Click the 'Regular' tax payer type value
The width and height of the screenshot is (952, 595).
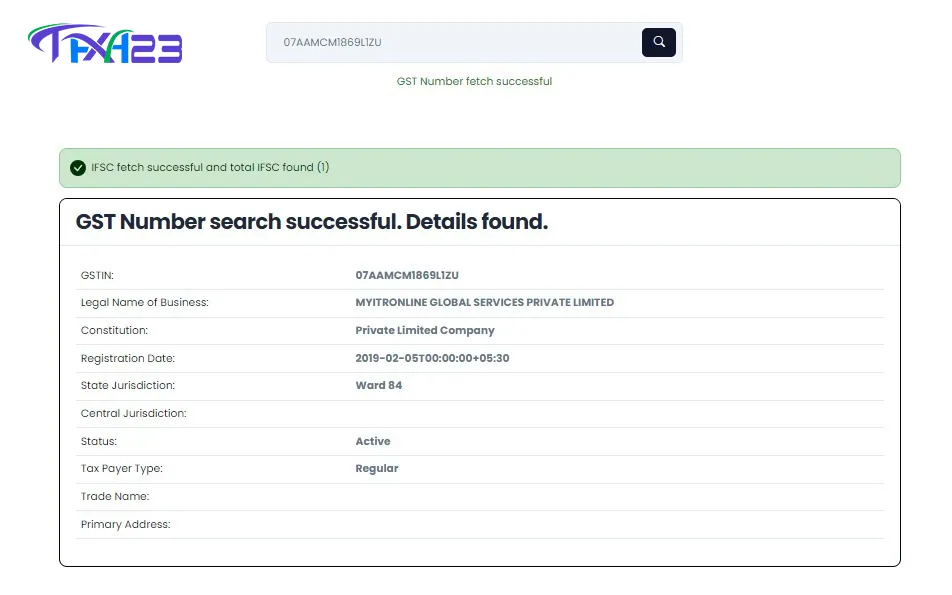(376, 468)
